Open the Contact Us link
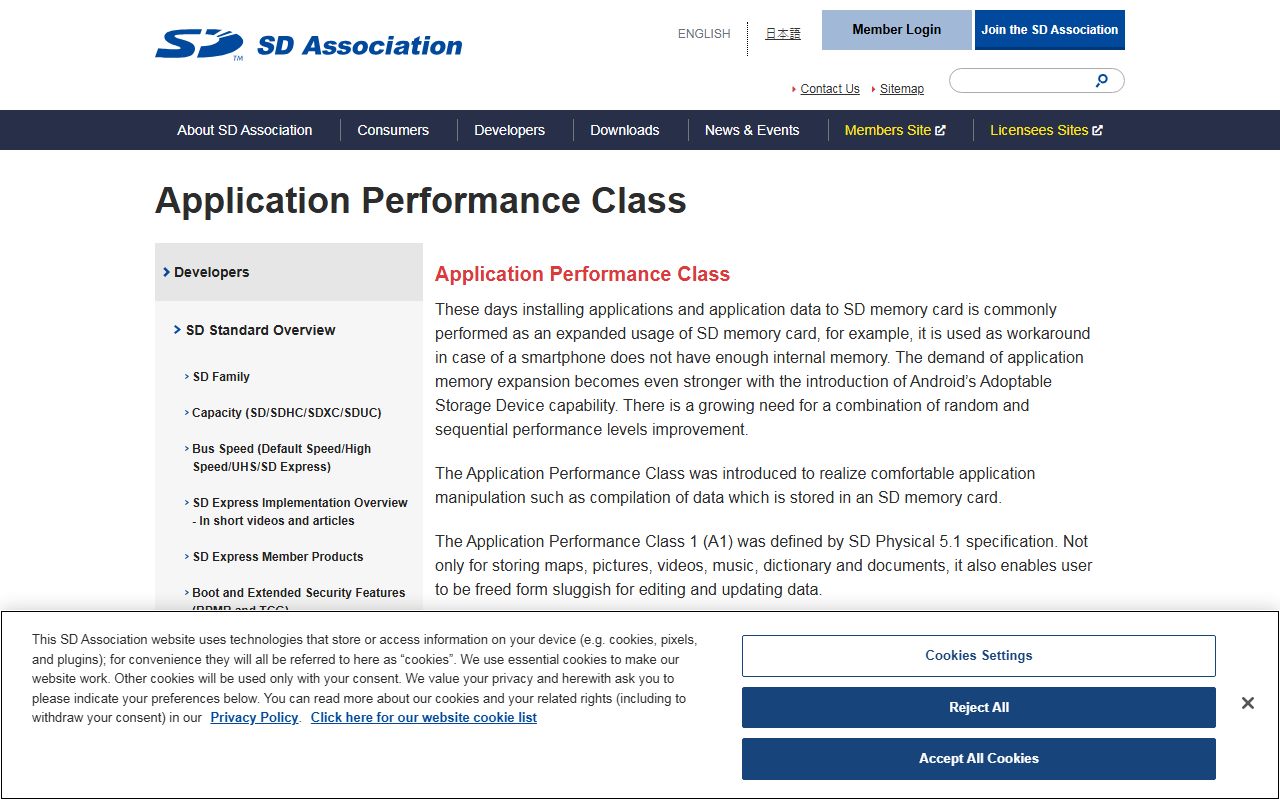This screenshot has width=1280, height=800. 830,89
